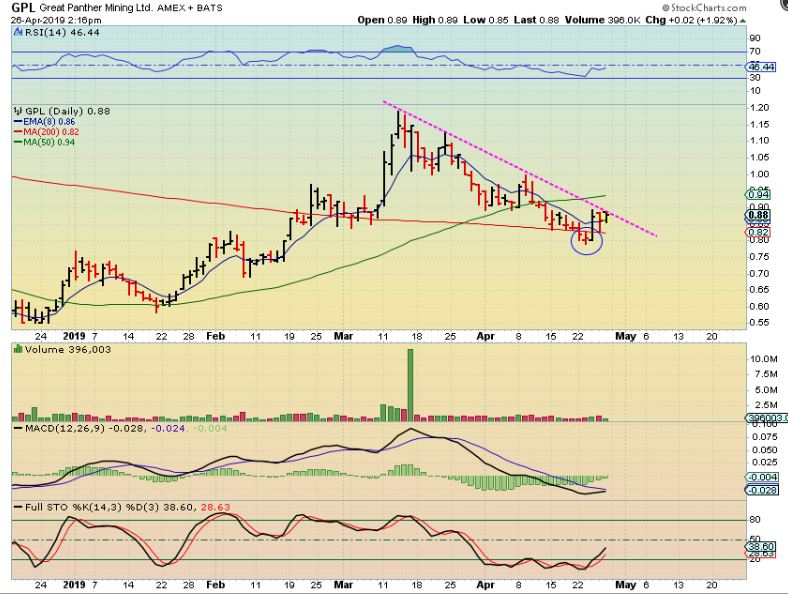Click the 'MACD(12,26,9) -0.028' indicator label

[79, 428]
